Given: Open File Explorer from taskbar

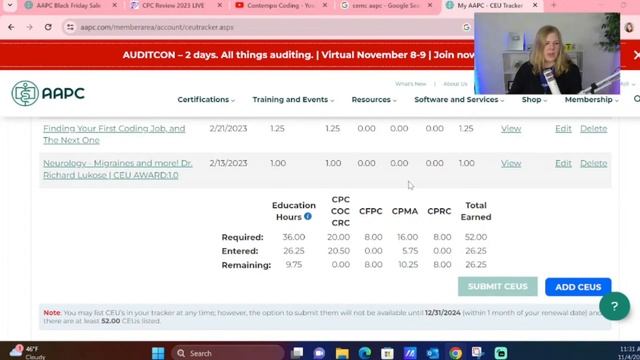Looking at the screenshot, I should (x=342, y=353).
